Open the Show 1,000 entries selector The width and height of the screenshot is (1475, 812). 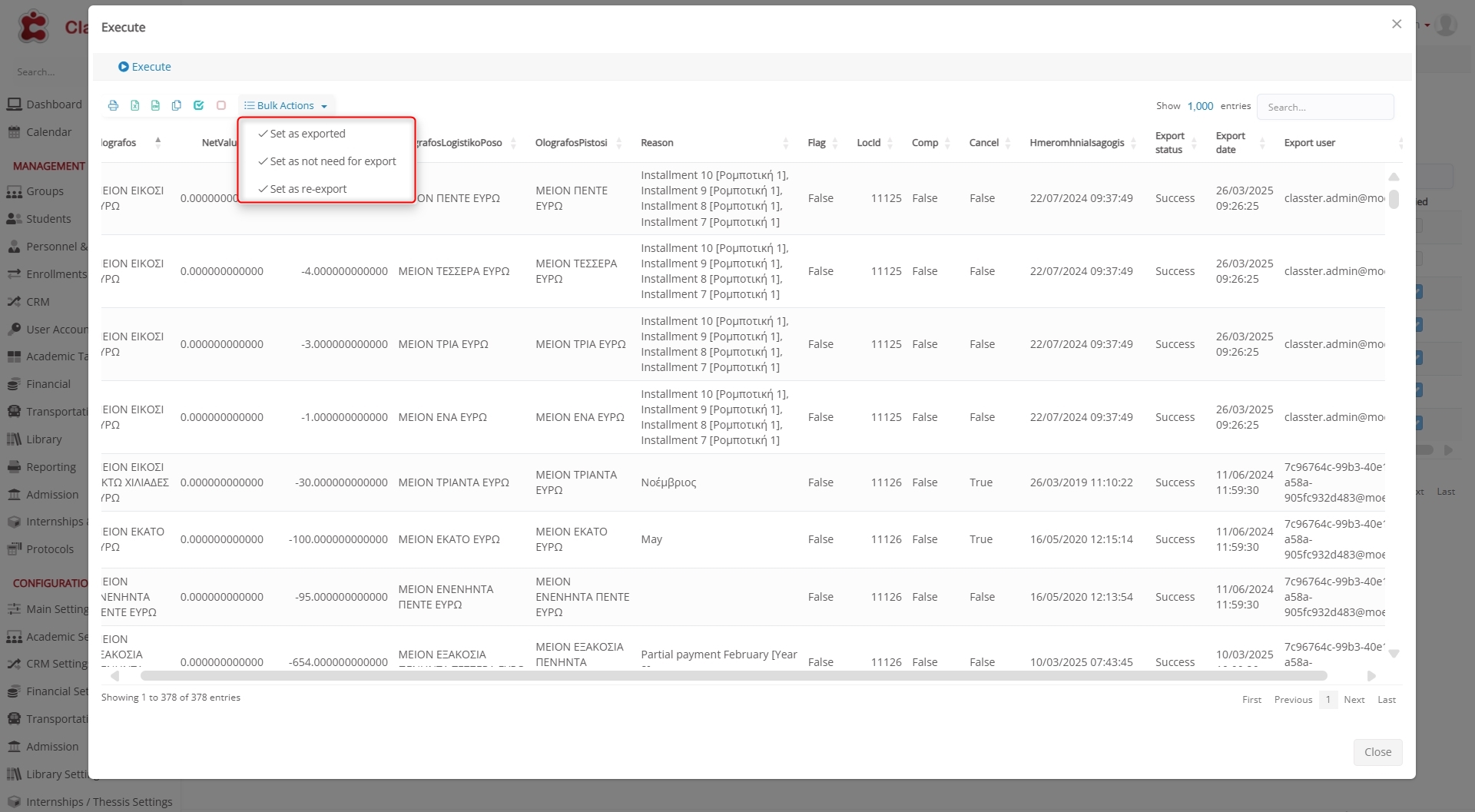[1200, 106]
